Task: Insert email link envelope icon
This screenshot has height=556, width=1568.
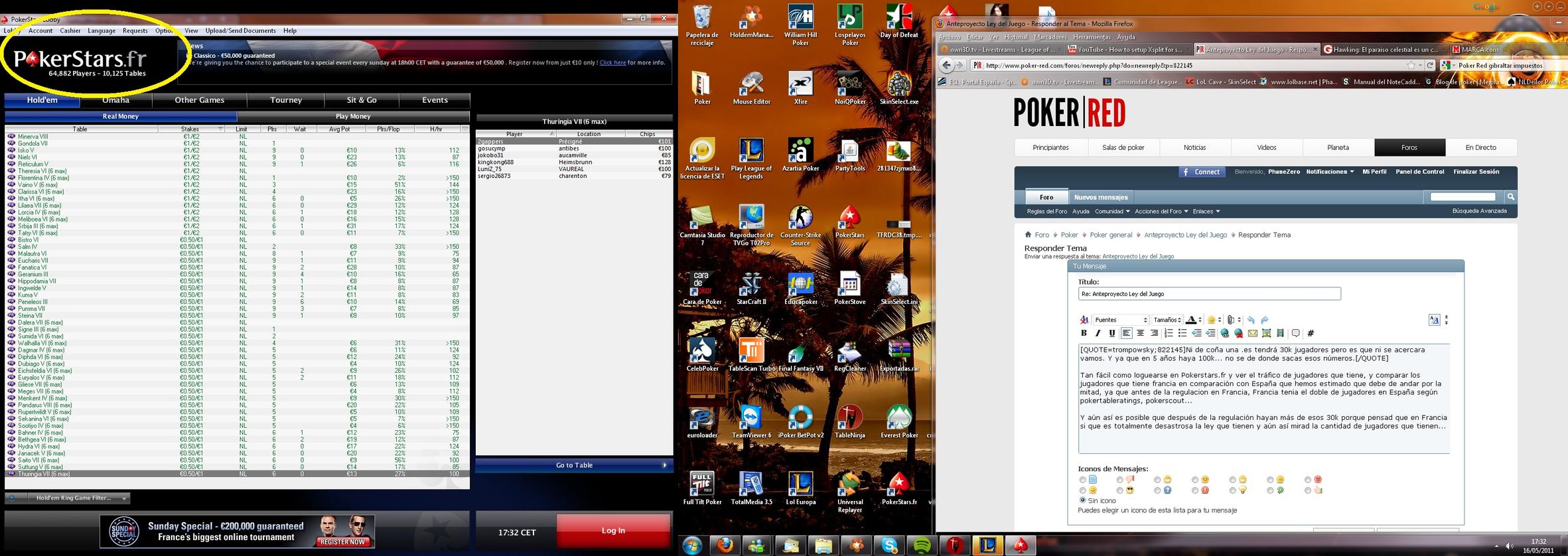Action: pos(1253,333)
